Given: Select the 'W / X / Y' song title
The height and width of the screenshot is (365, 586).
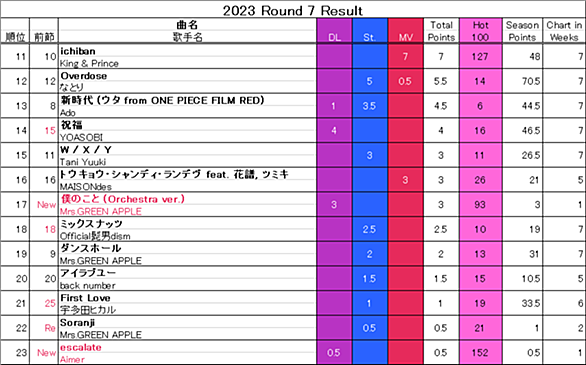Looking at the screenshot, I should 86,149.
